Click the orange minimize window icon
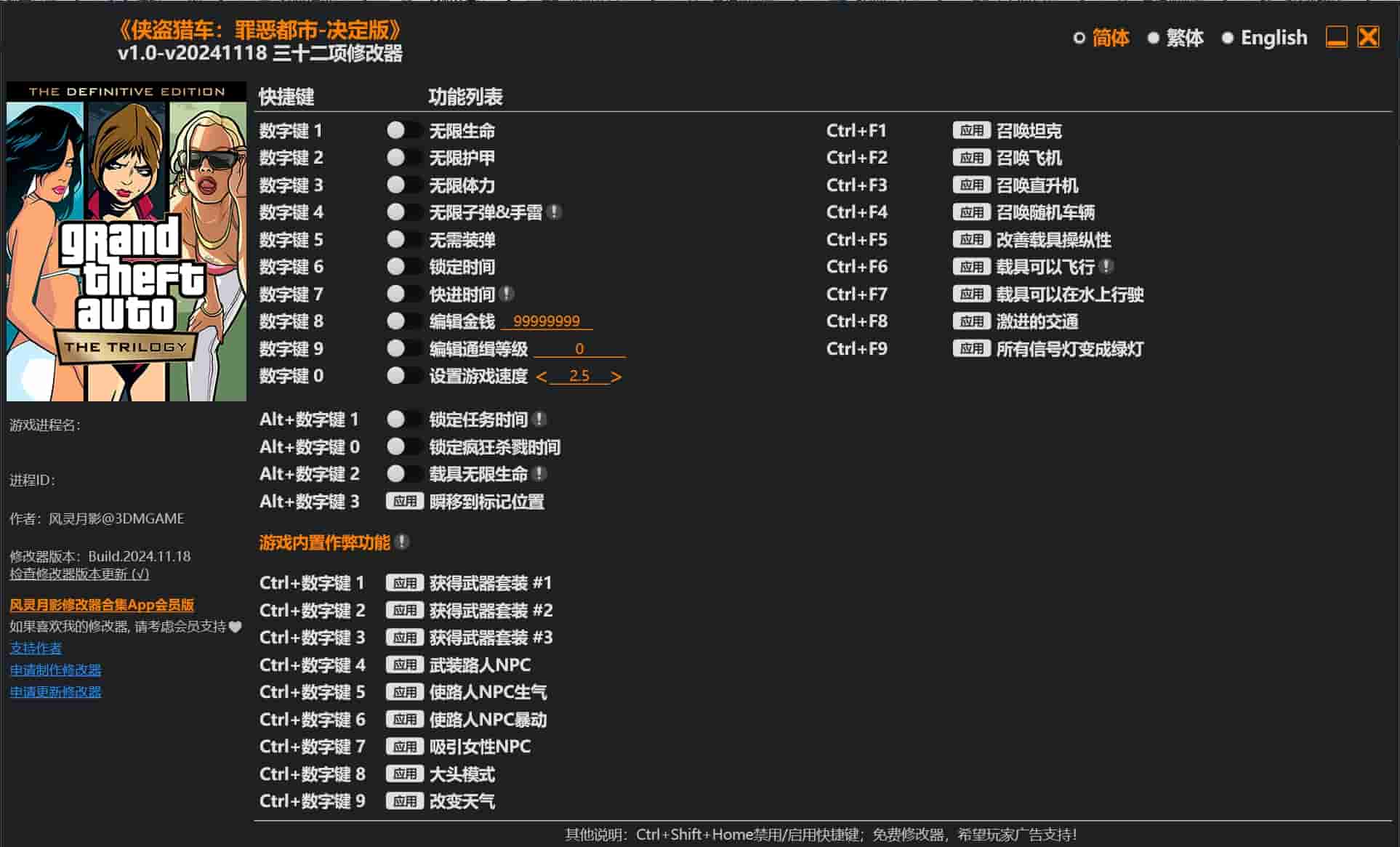 point(1336,37)
